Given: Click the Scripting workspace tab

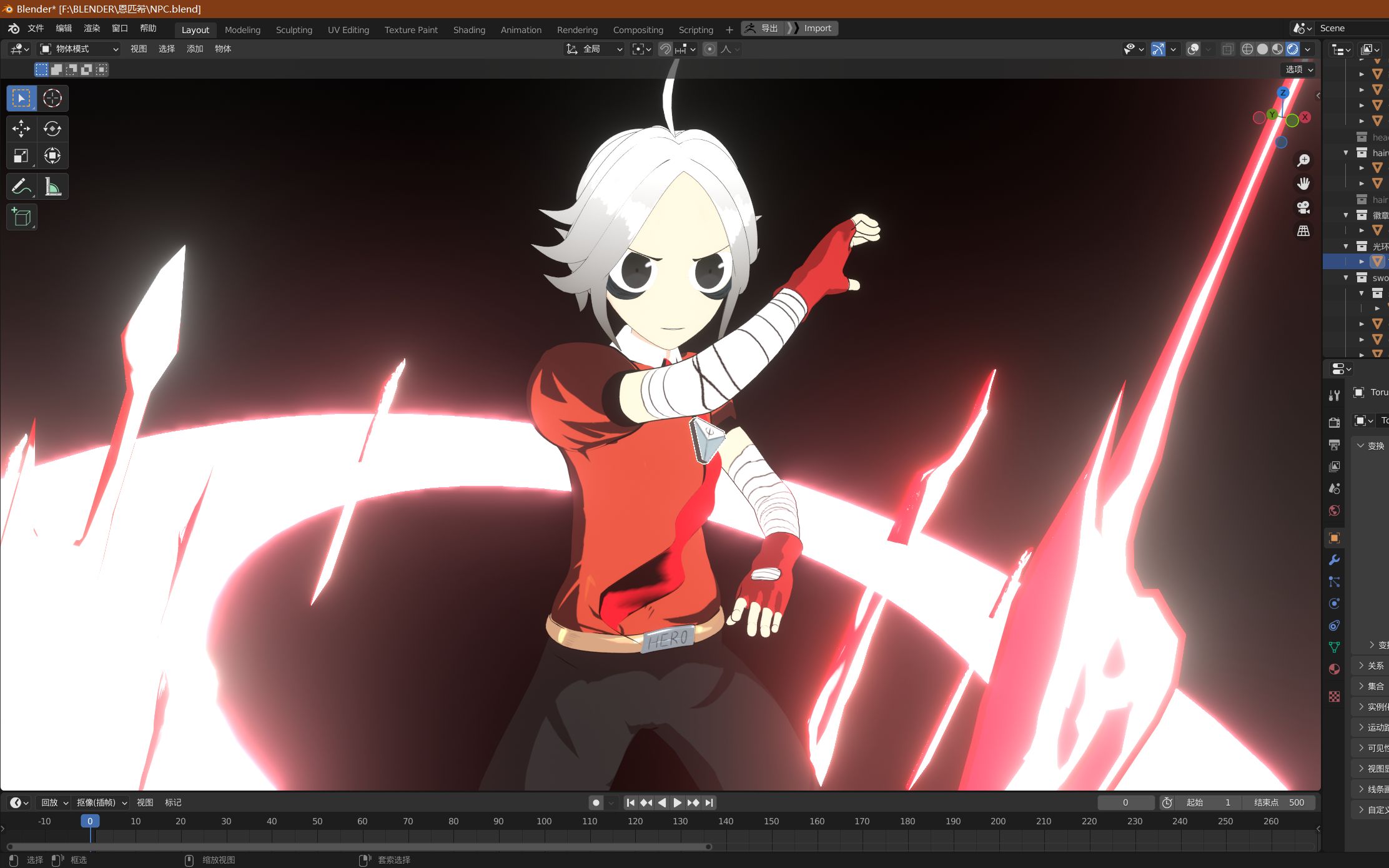Looking at the screenshot, I should [x=696, y=28].
